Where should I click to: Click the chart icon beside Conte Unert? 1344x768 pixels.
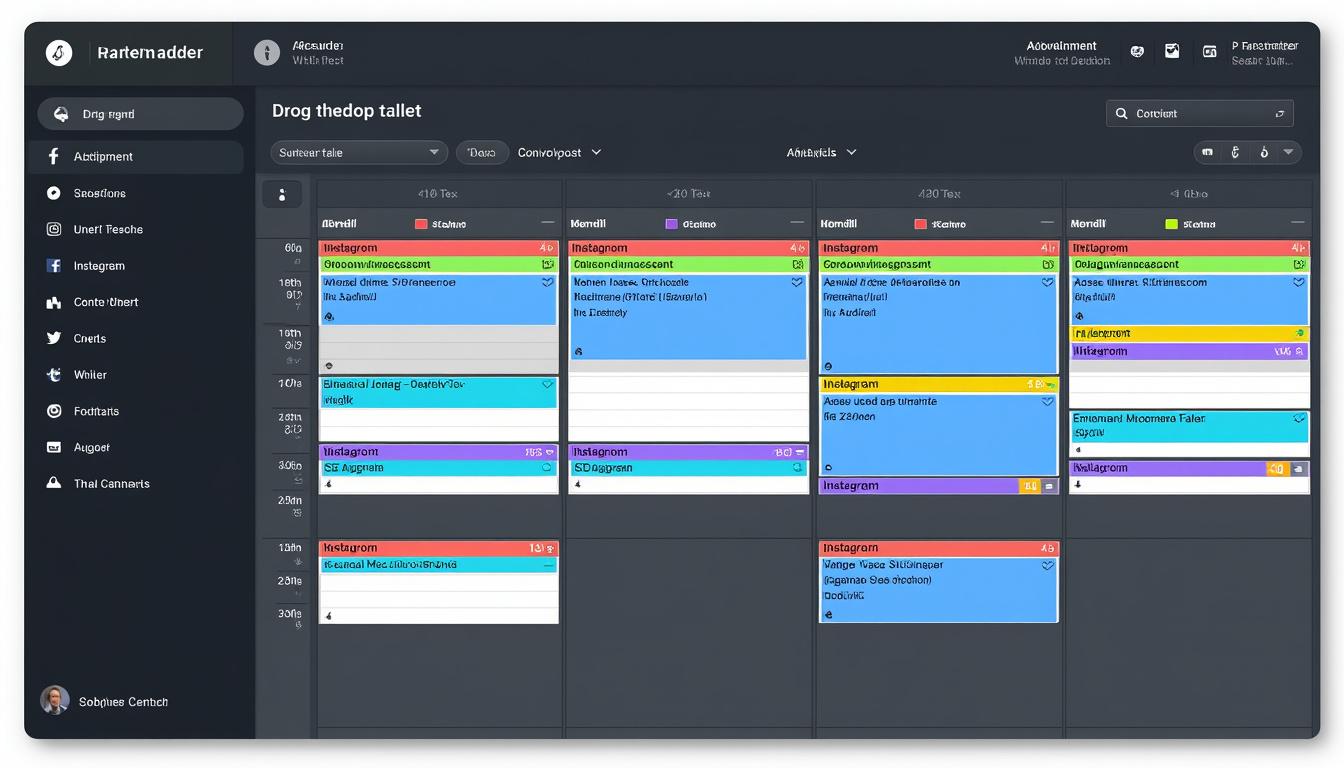(54, 302)
